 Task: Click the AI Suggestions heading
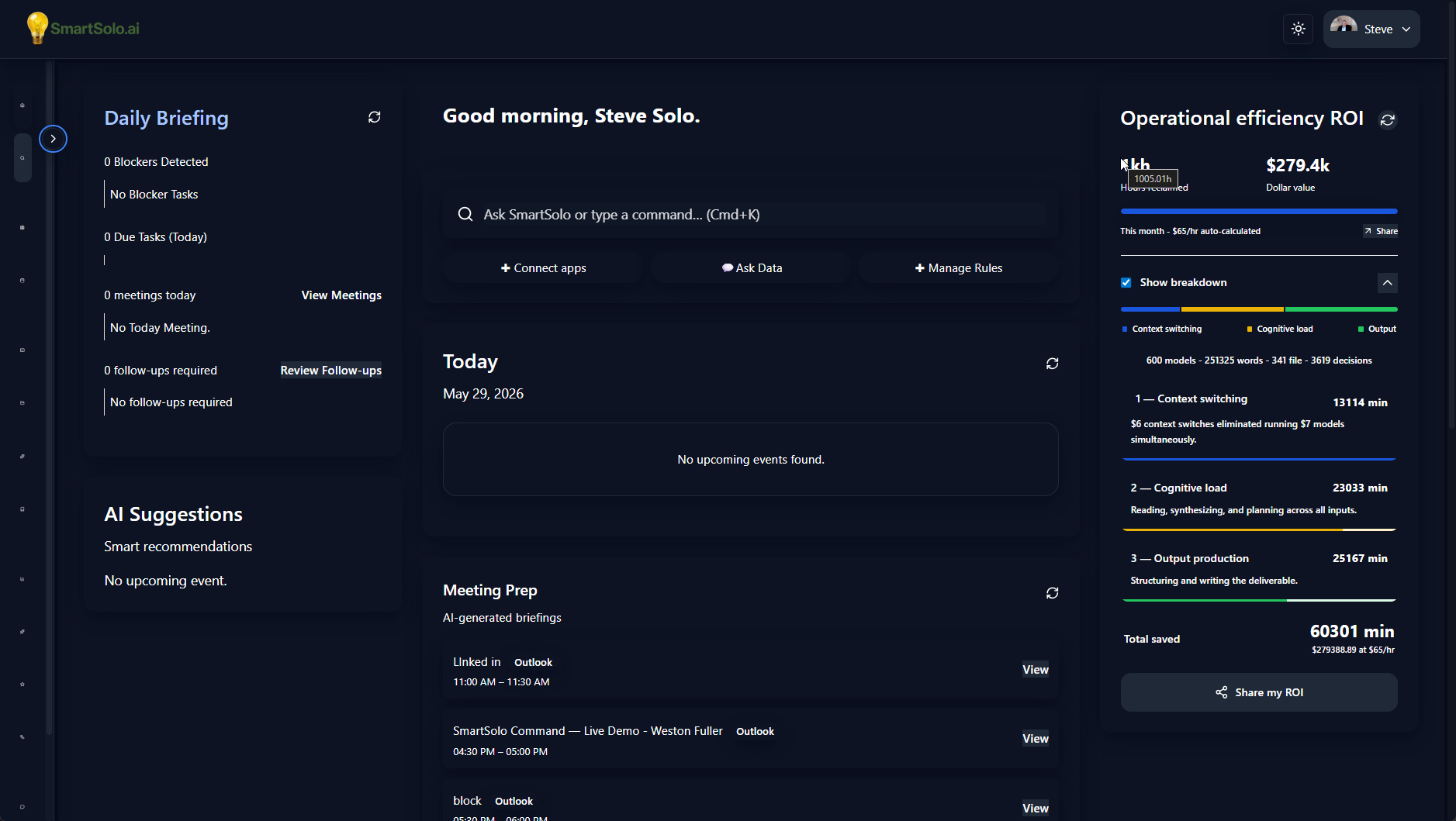click(174, 514)
